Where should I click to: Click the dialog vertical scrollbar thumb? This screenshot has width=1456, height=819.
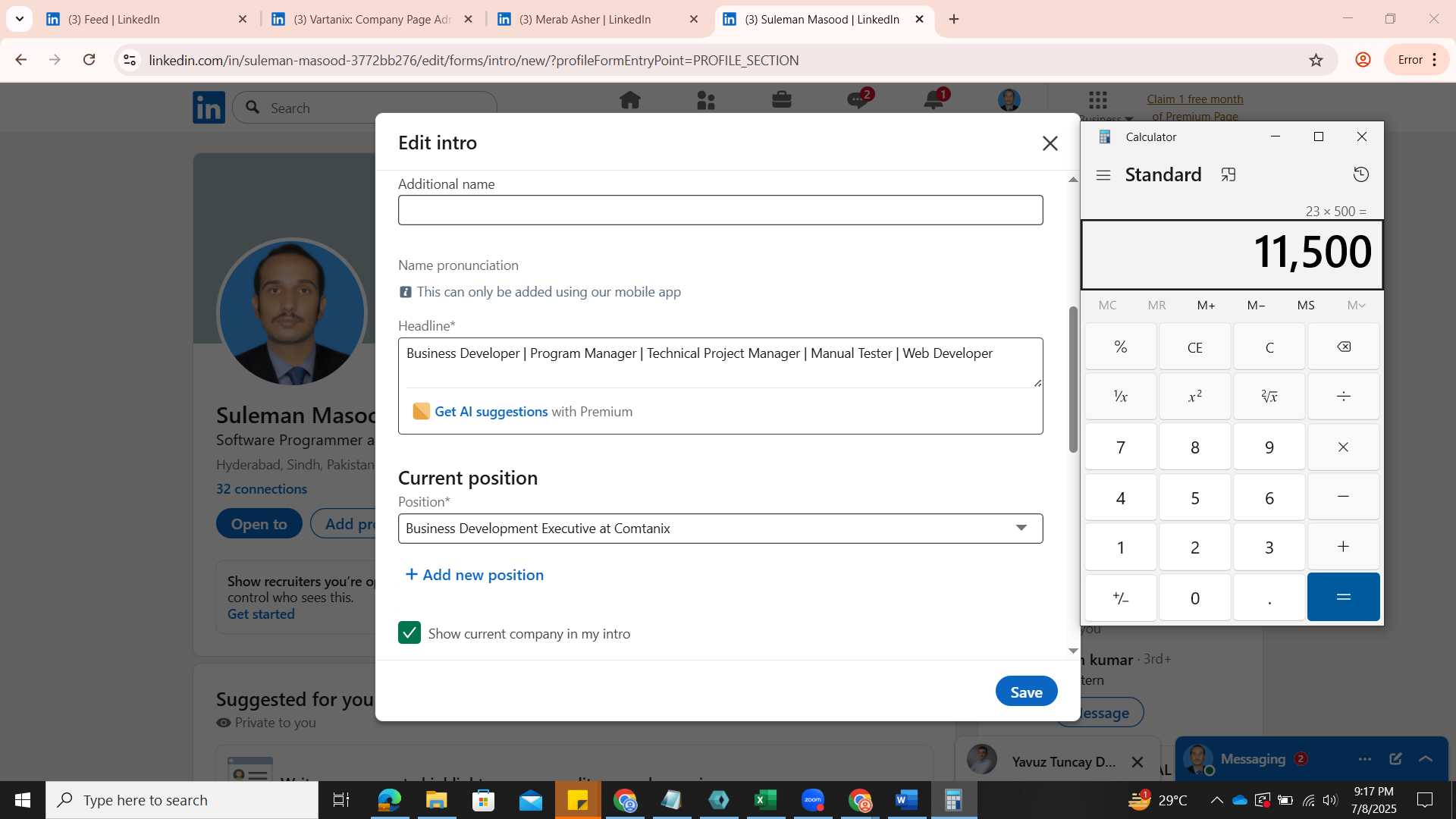point(1073,379)
